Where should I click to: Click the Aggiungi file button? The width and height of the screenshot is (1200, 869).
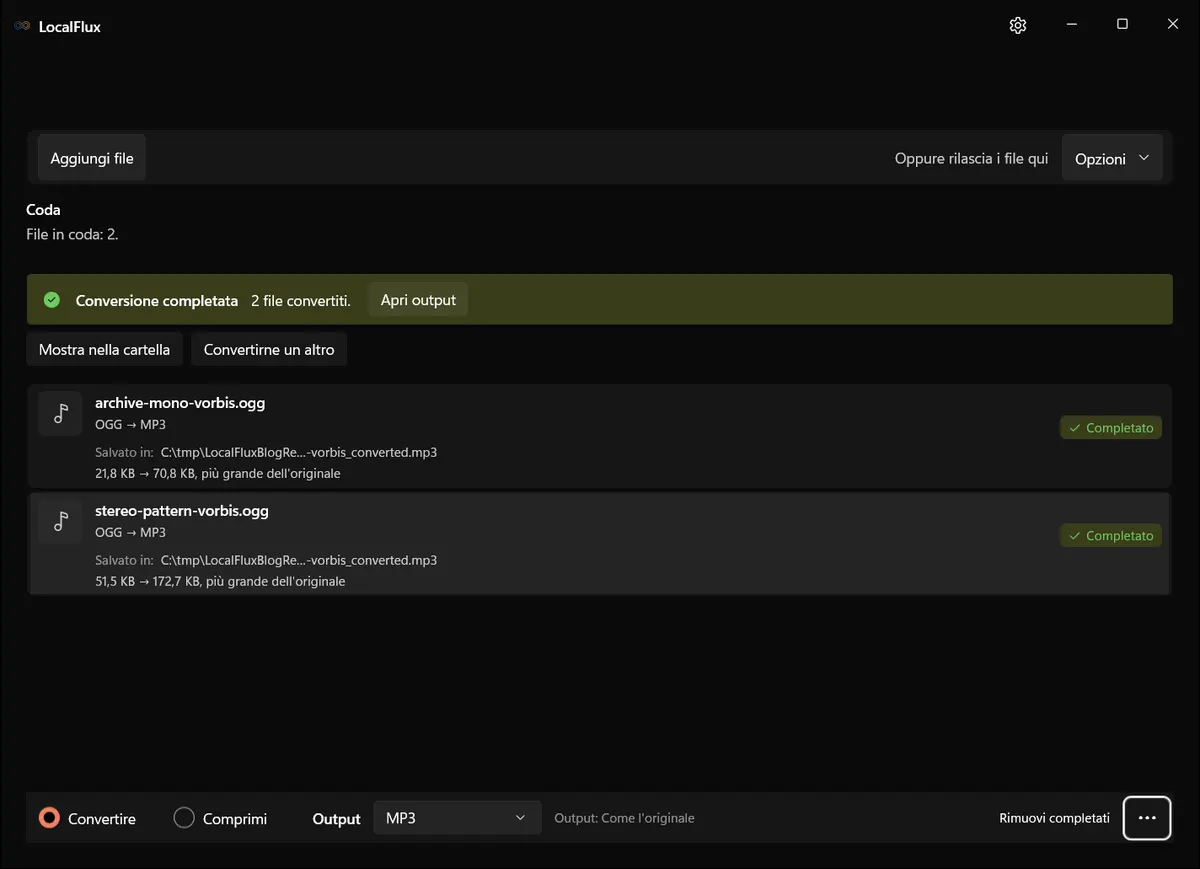click(x=92, y=159)
